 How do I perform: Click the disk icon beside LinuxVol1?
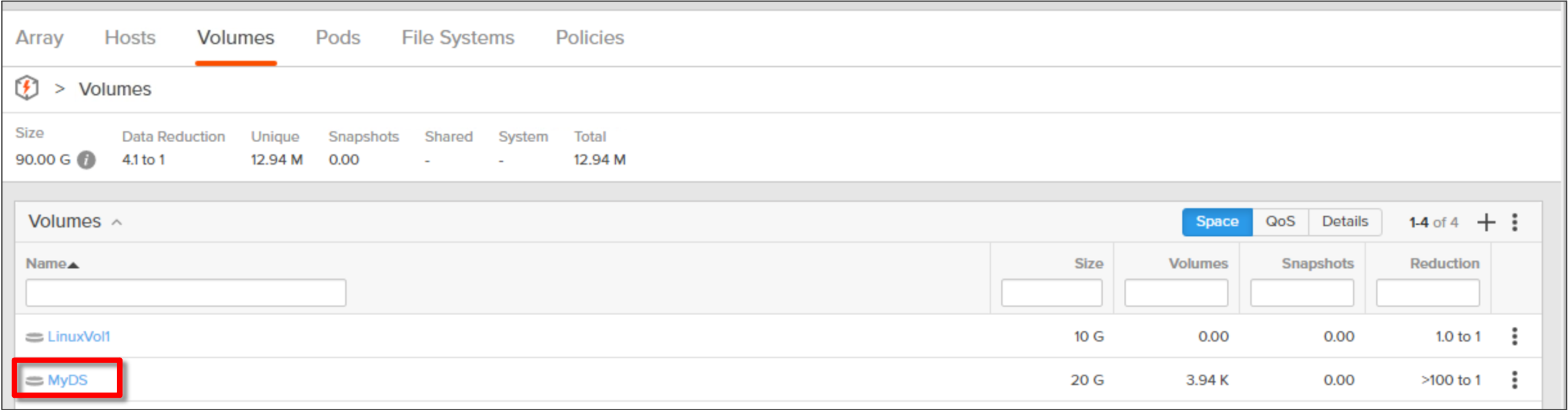(x=35, y=337)
